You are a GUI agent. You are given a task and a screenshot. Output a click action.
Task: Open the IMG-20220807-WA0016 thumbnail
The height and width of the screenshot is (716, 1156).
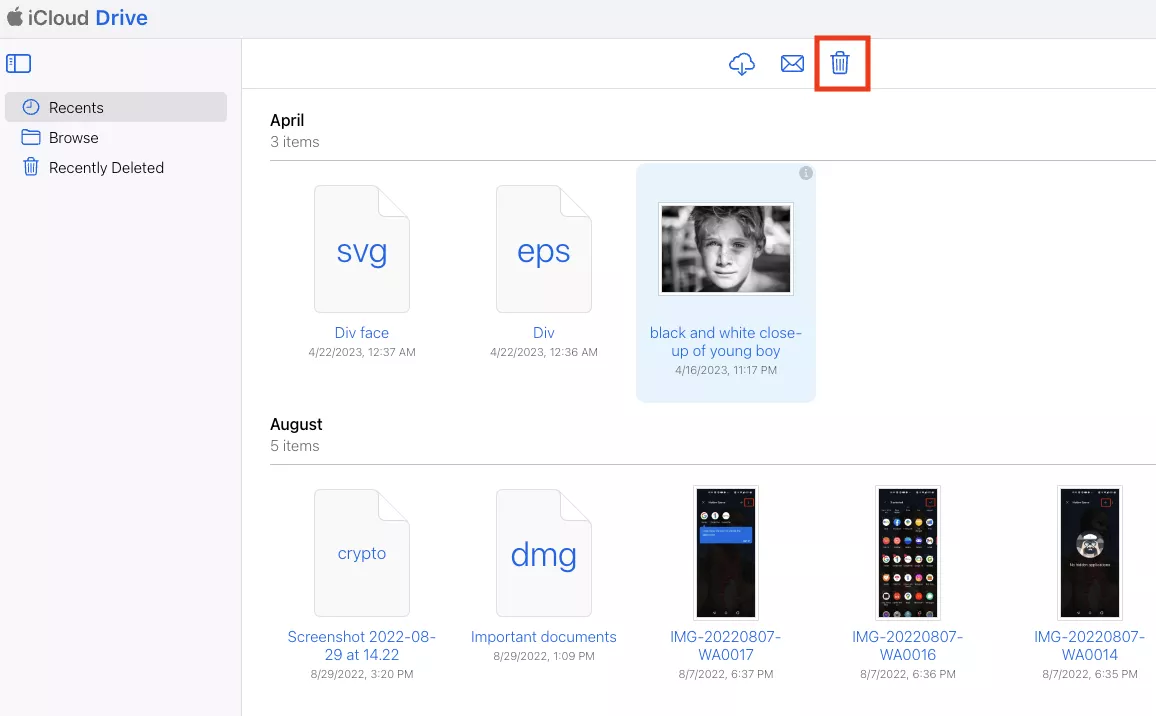coord(908,552)
